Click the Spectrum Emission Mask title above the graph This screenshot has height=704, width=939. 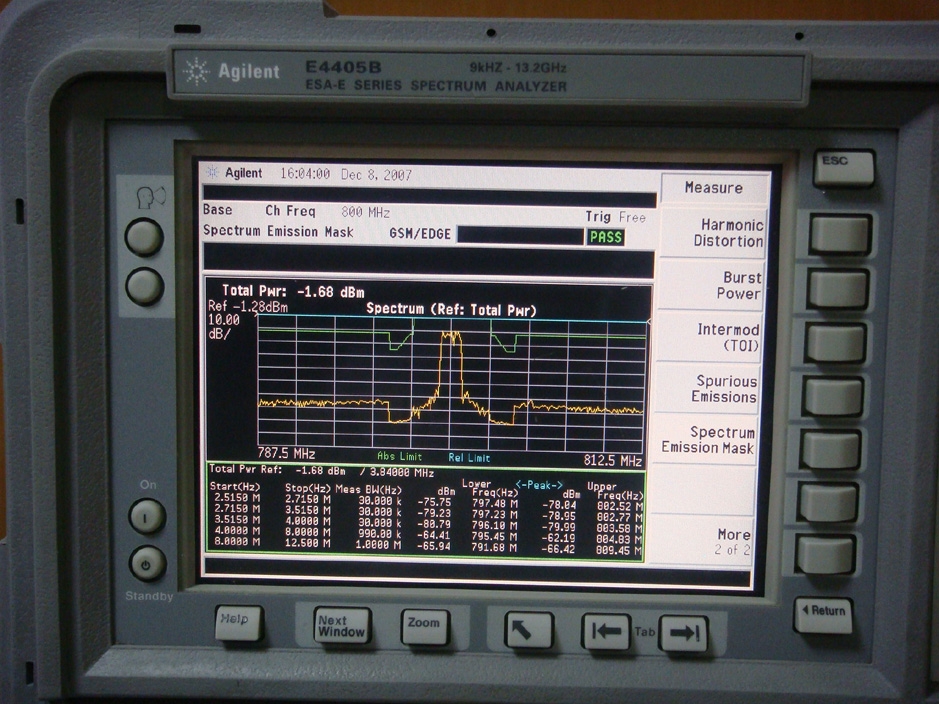[278, 231]
